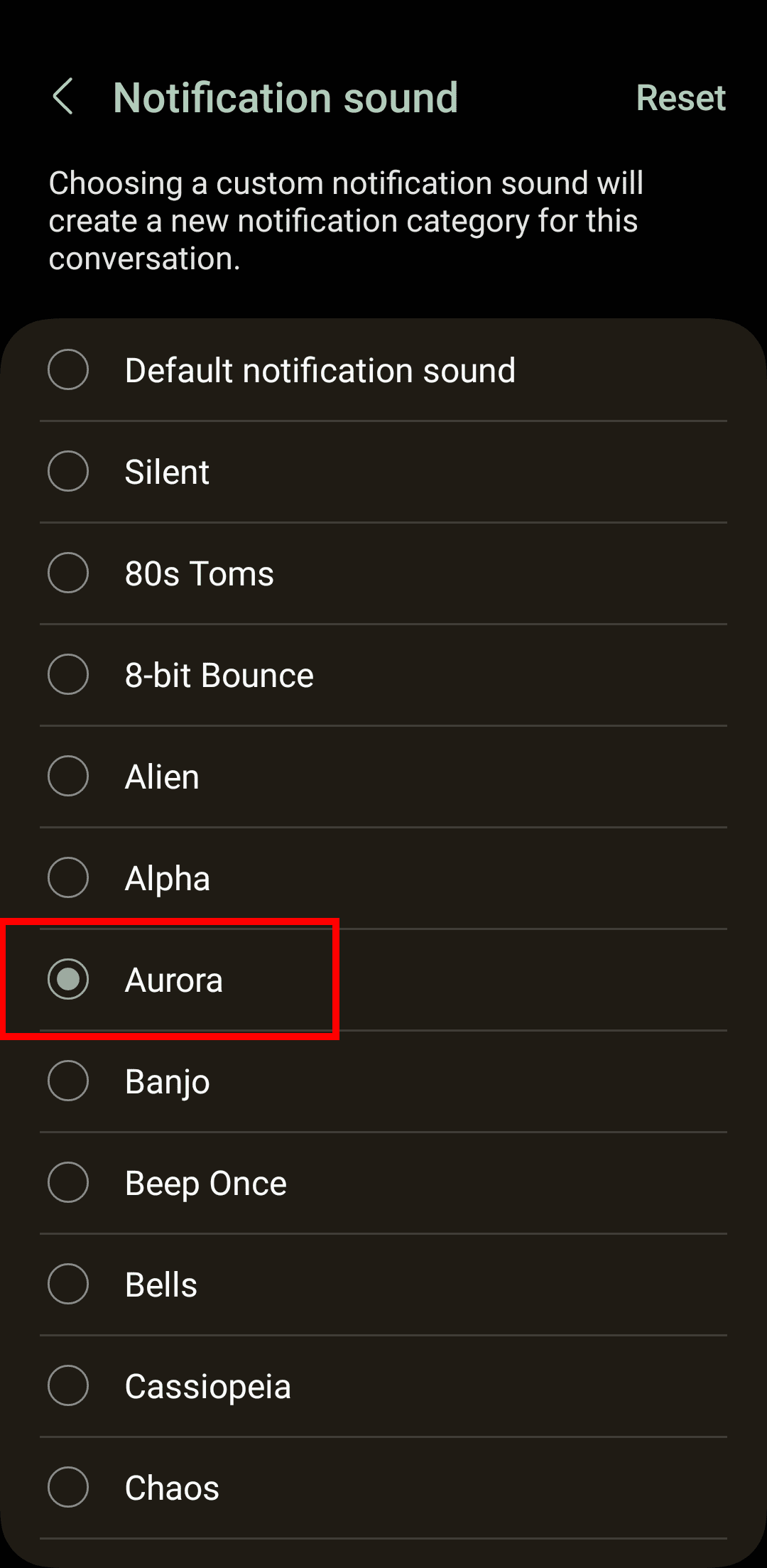Tap the Banjo sound label
The width and height of the screenshot is (767, 1568).
[x=167, y=1082]
